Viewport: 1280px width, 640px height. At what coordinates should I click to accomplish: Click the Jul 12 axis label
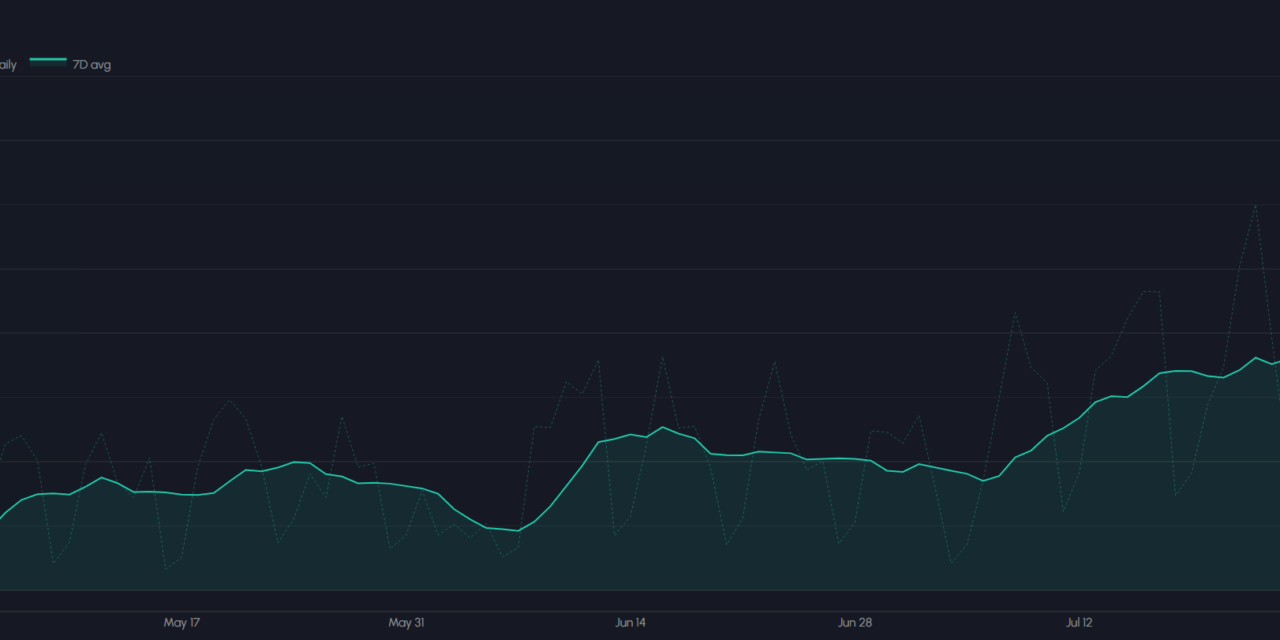tap(1079, 622)
